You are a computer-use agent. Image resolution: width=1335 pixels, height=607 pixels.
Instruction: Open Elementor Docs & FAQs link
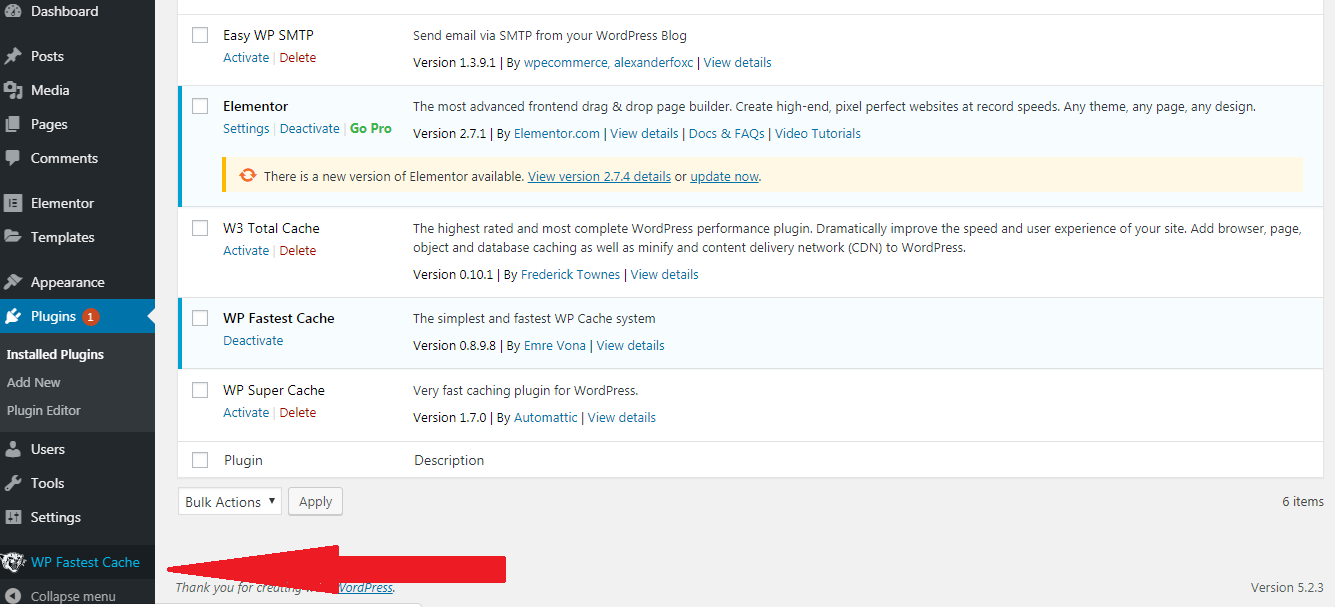pyautogui.click(x=727, y=133)
